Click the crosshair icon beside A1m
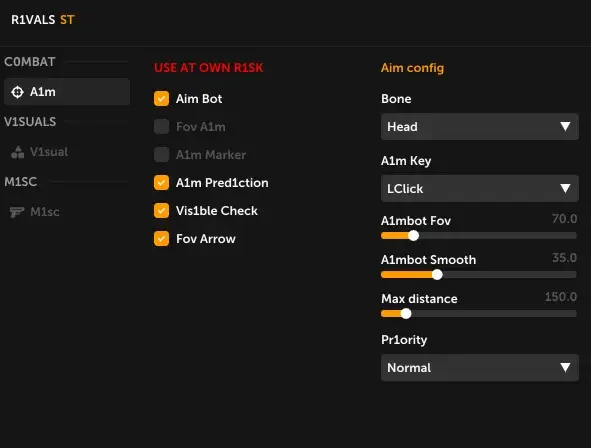 [x=17, y=92]
